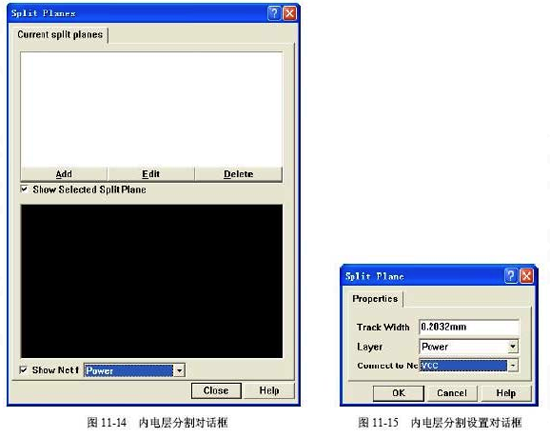Image resolution: width=550 pixels, height=438 pixels.
Task: Click the Delete split plane button
Action: tap(238, 174)
